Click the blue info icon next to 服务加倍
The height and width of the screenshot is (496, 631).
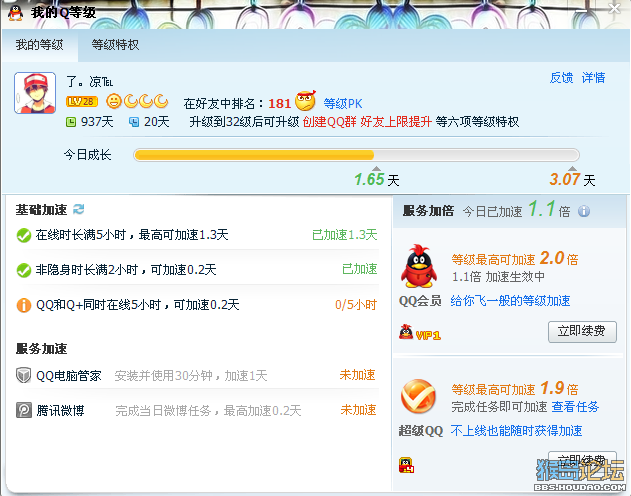point(584,211)
